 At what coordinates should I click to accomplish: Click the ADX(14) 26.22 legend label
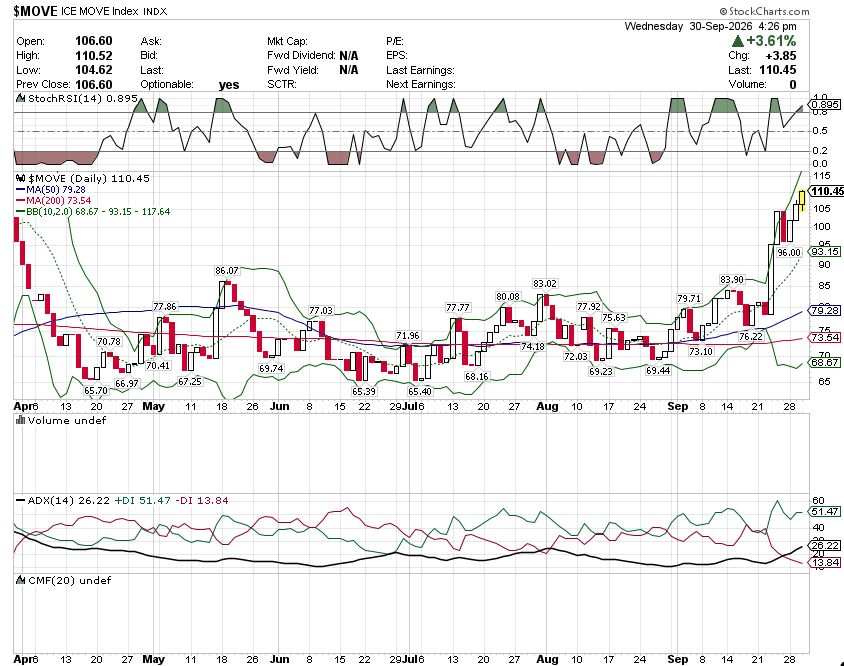(x=63, y=500)
